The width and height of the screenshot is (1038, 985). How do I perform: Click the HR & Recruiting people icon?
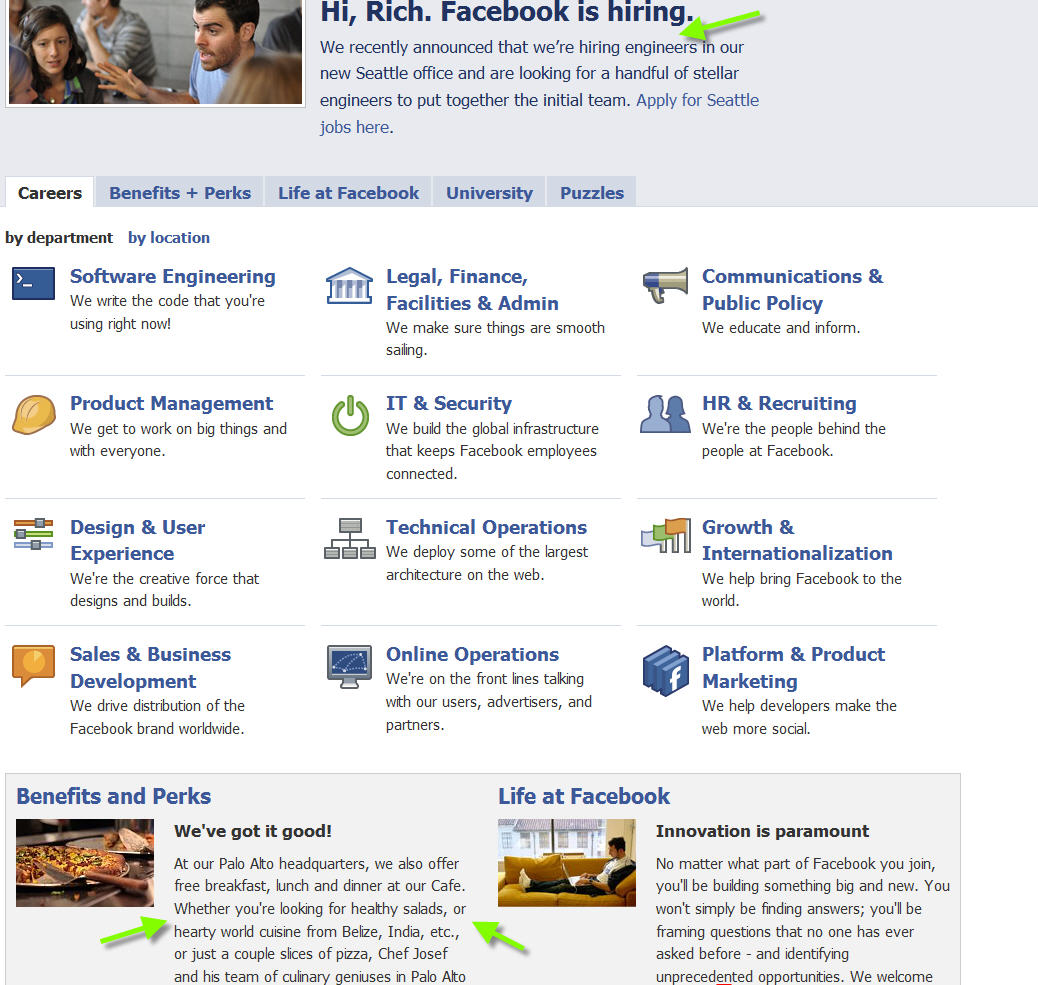665,414
